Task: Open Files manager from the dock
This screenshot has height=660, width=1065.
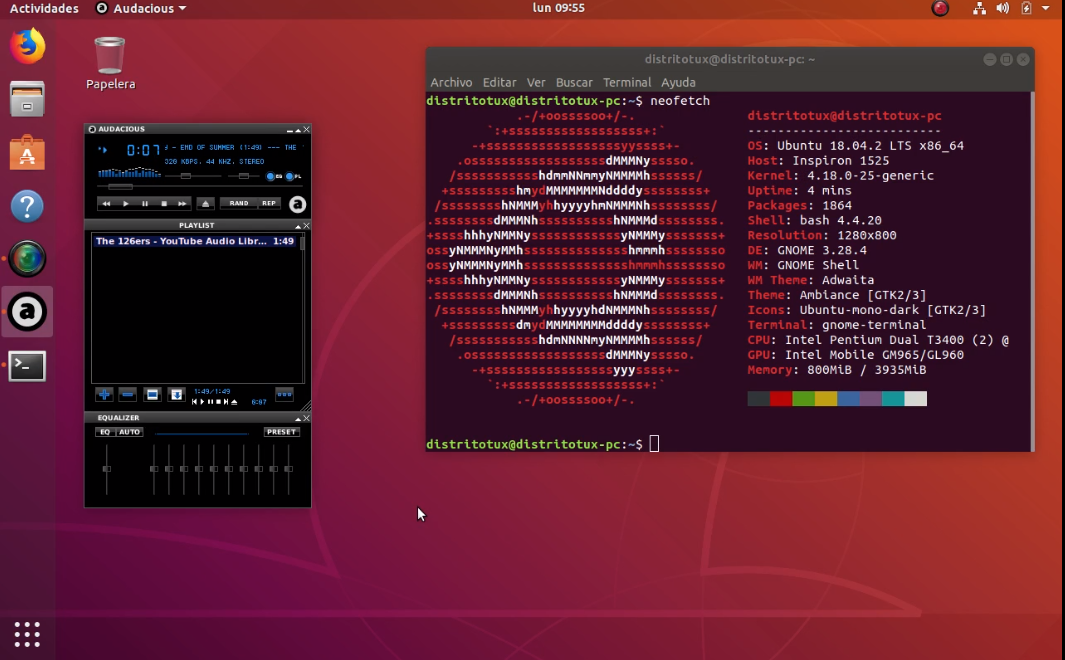Action: (x=27, y=99)
